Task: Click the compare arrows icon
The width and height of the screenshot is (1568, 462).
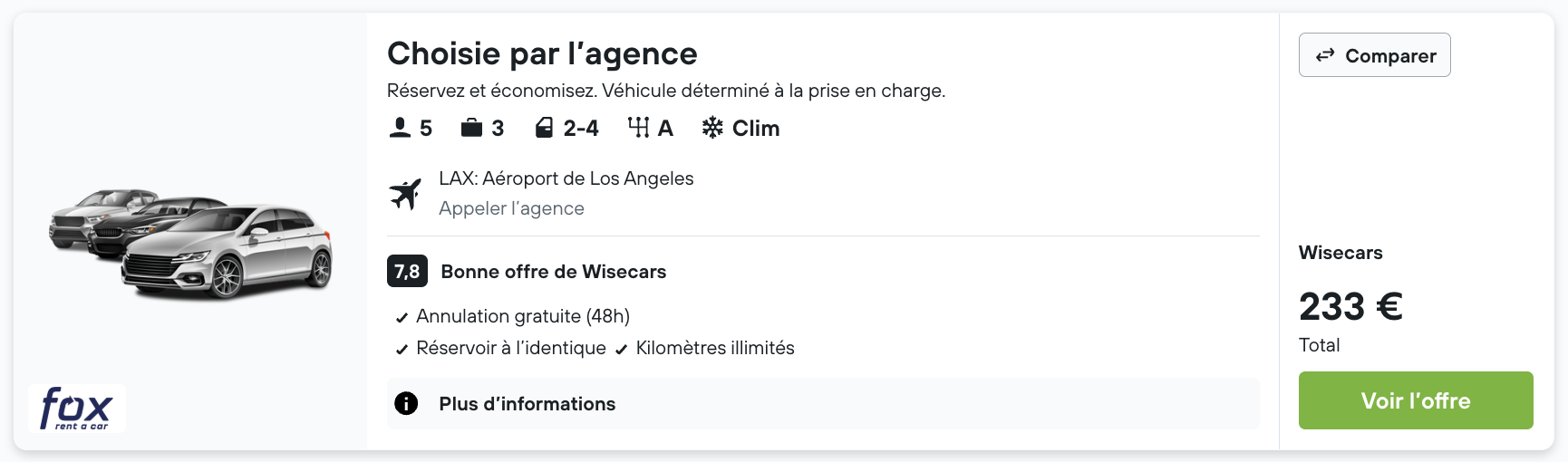Action: [x=1325, y=55]
